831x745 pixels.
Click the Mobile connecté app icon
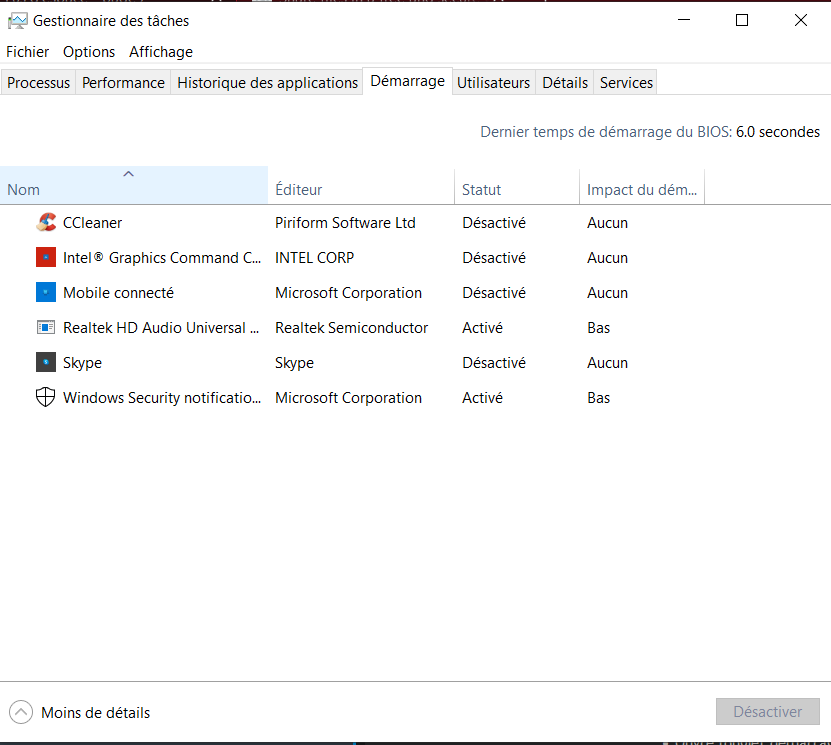click(x=45, y=293)
